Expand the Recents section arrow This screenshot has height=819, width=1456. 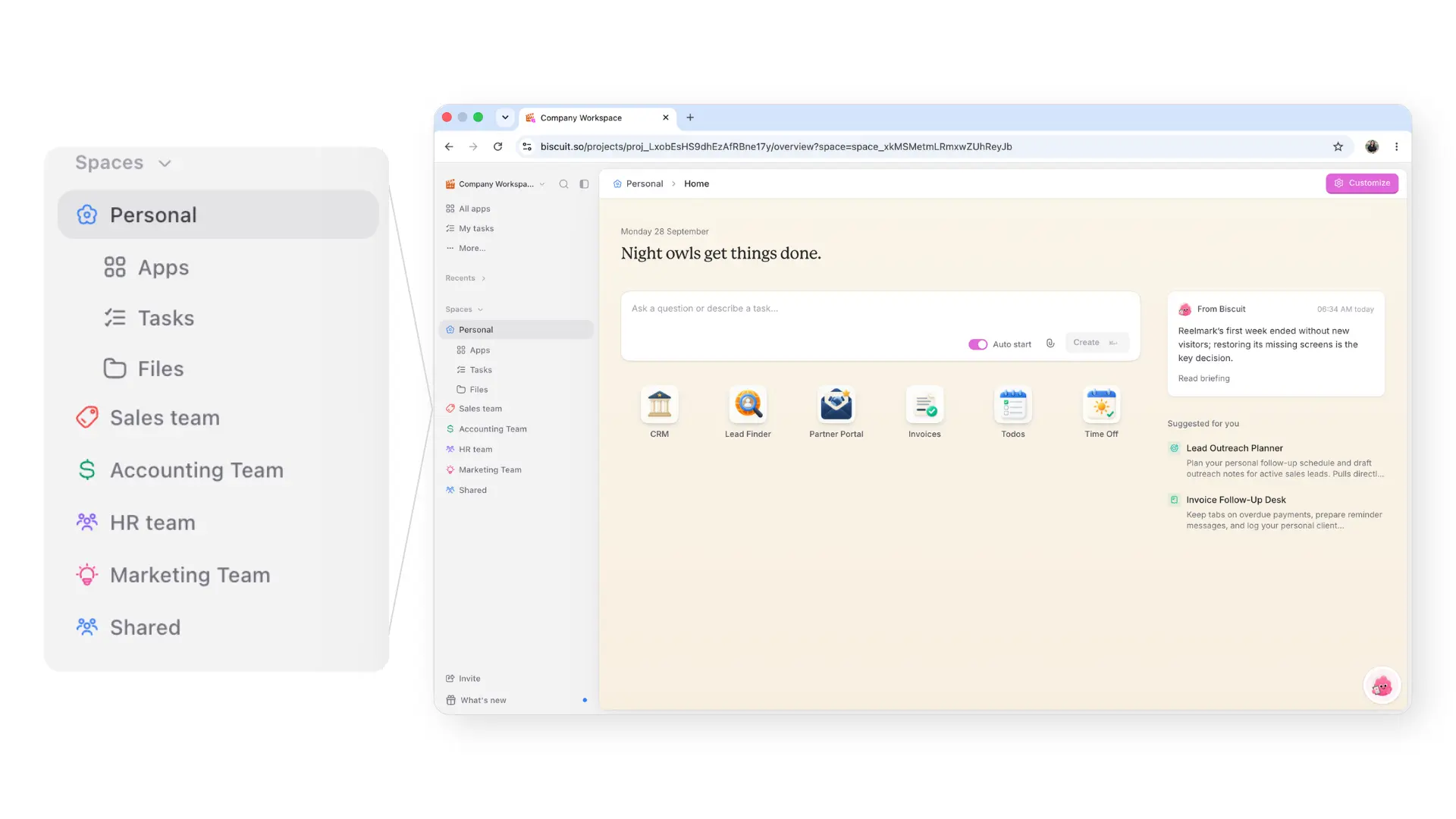483,278
